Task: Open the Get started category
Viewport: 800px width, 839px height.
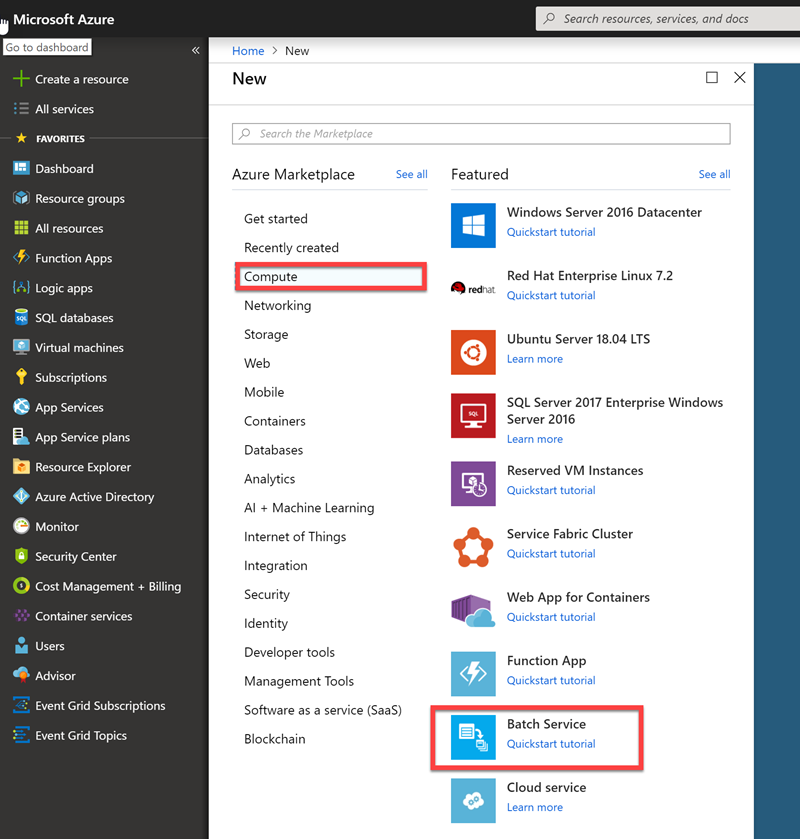Action: pos(276,219)
